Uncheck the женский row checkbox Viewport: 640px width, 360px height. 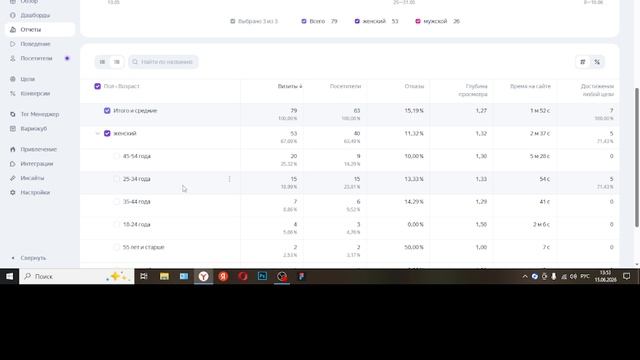point(107,133)
